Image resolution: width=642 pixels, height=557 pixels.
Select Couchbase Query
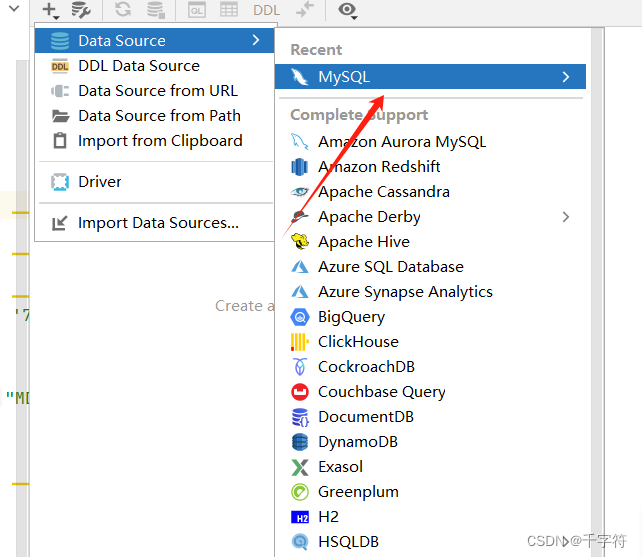[x=430, y=392]
